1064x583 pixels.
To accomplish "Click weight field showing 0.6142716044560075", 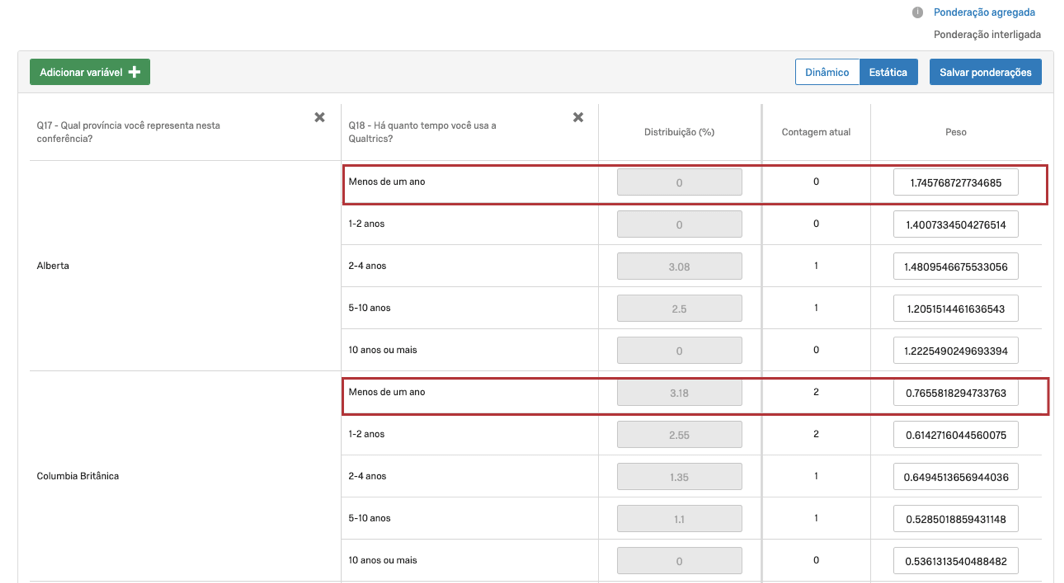I will (x=955, y=435).
